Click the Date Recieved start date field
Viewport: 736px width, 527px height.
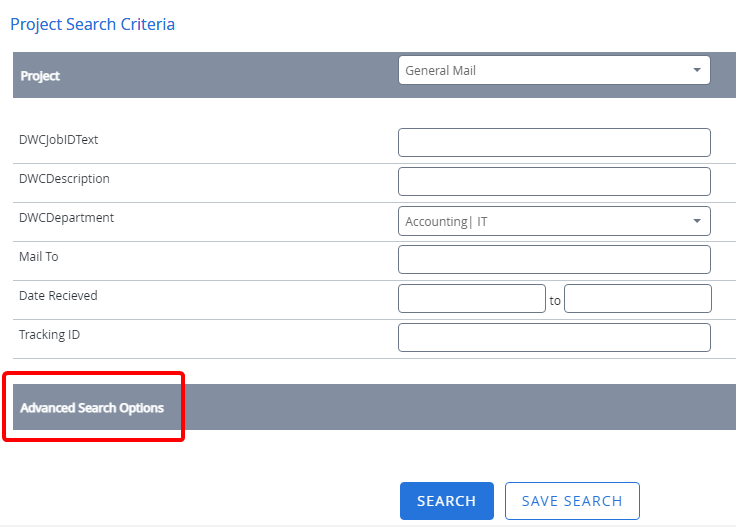[x=471, y=298]
